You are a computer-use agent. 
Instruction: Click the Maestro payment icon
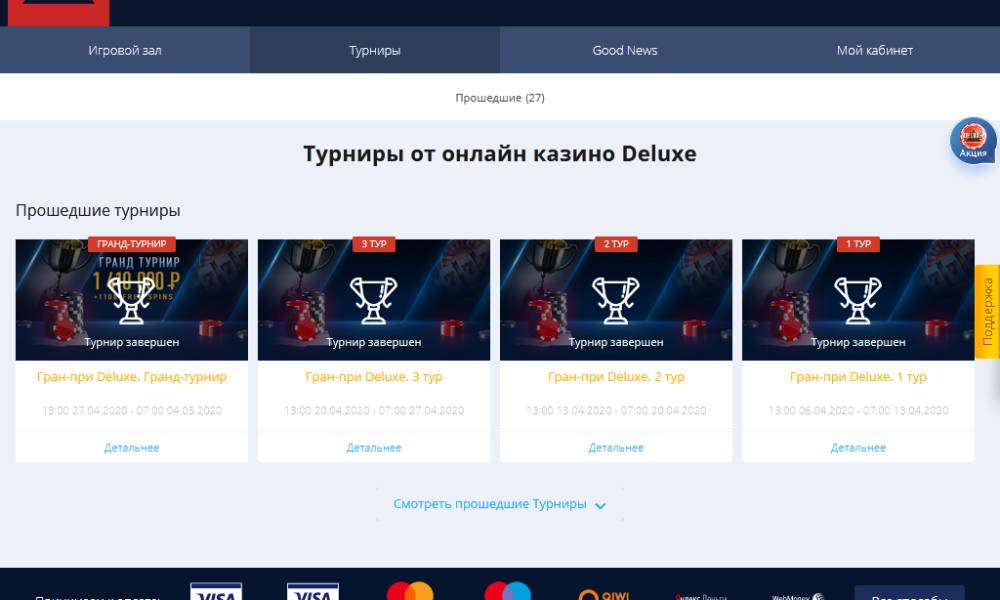click(x=507, y=591)
